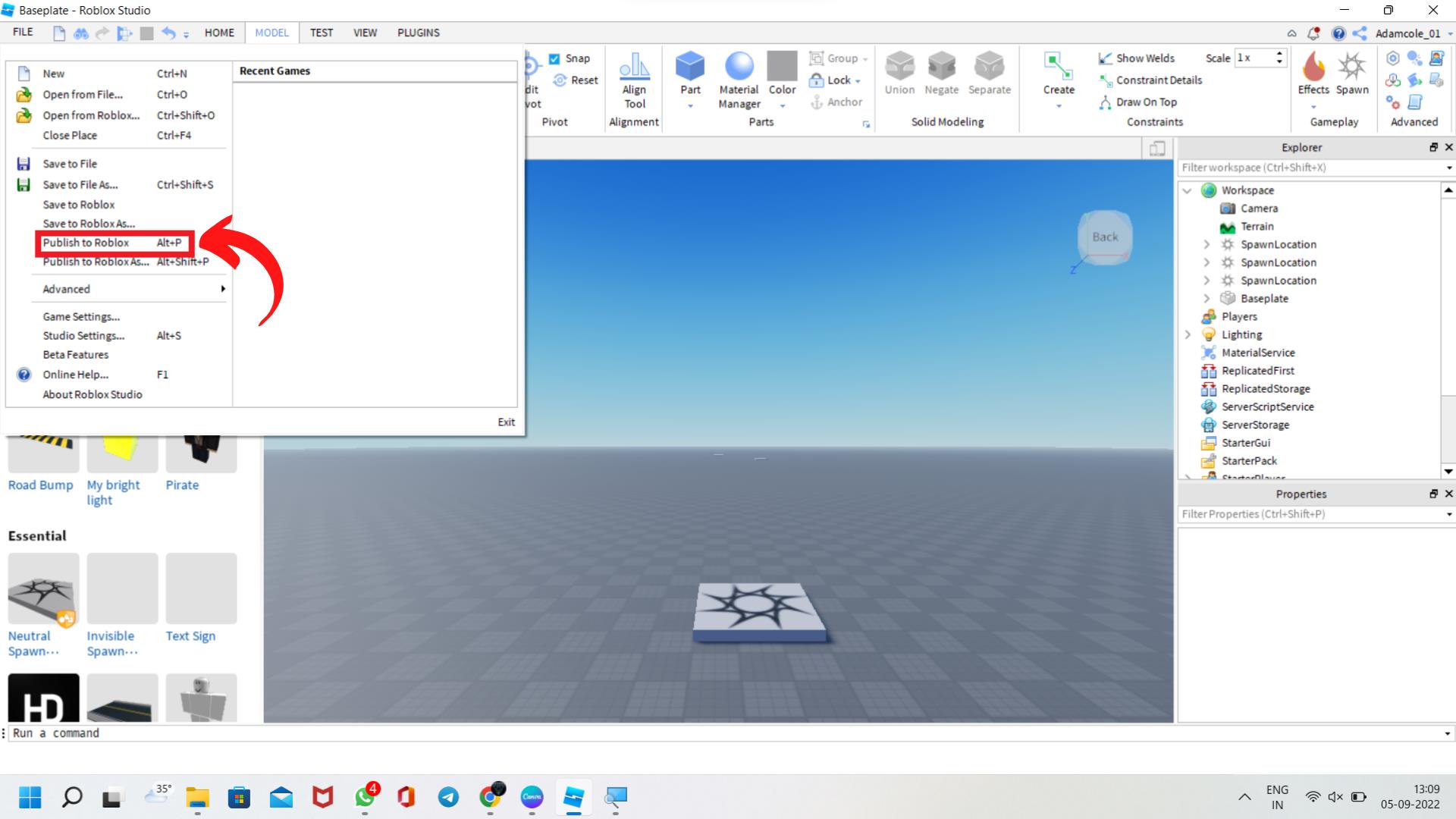Viewport: 1456px width, 819px height.
Task: Click the Windows Start button
Action: tap(30, 797)
